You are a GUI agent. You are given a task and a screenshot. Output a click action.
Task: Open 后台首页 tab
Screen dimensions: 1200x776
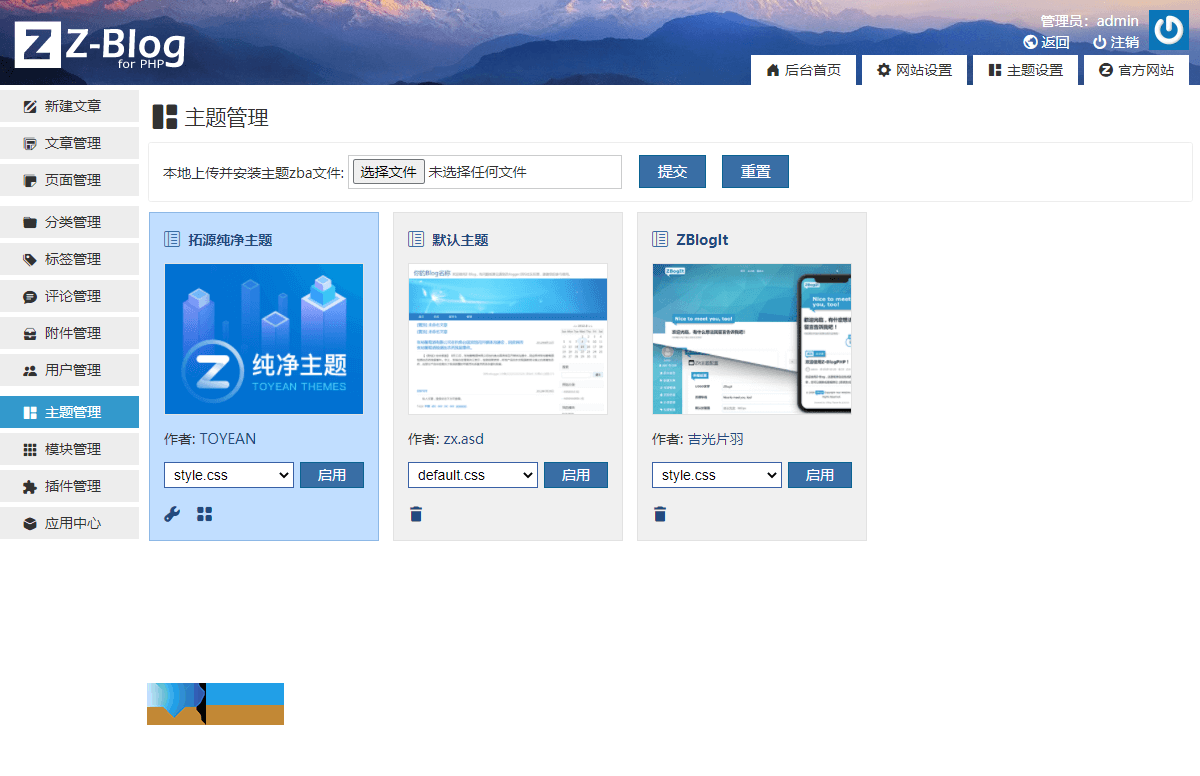click(x=803, y=70)
